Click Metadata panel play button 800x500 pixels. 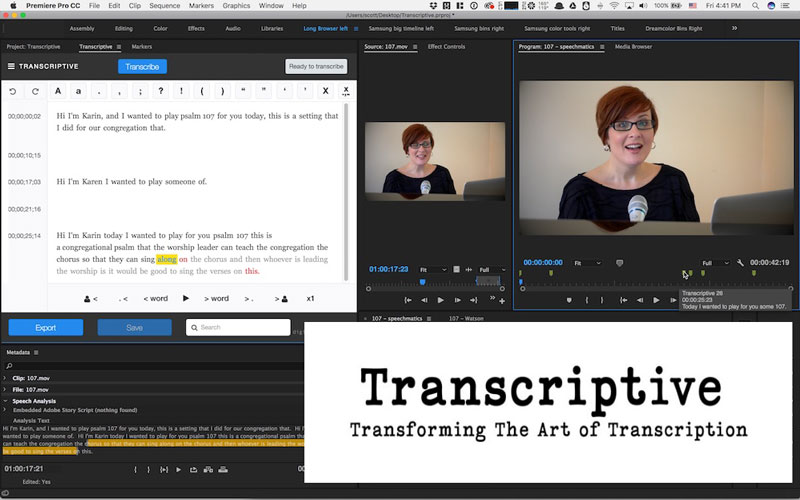tap(178, 469)
